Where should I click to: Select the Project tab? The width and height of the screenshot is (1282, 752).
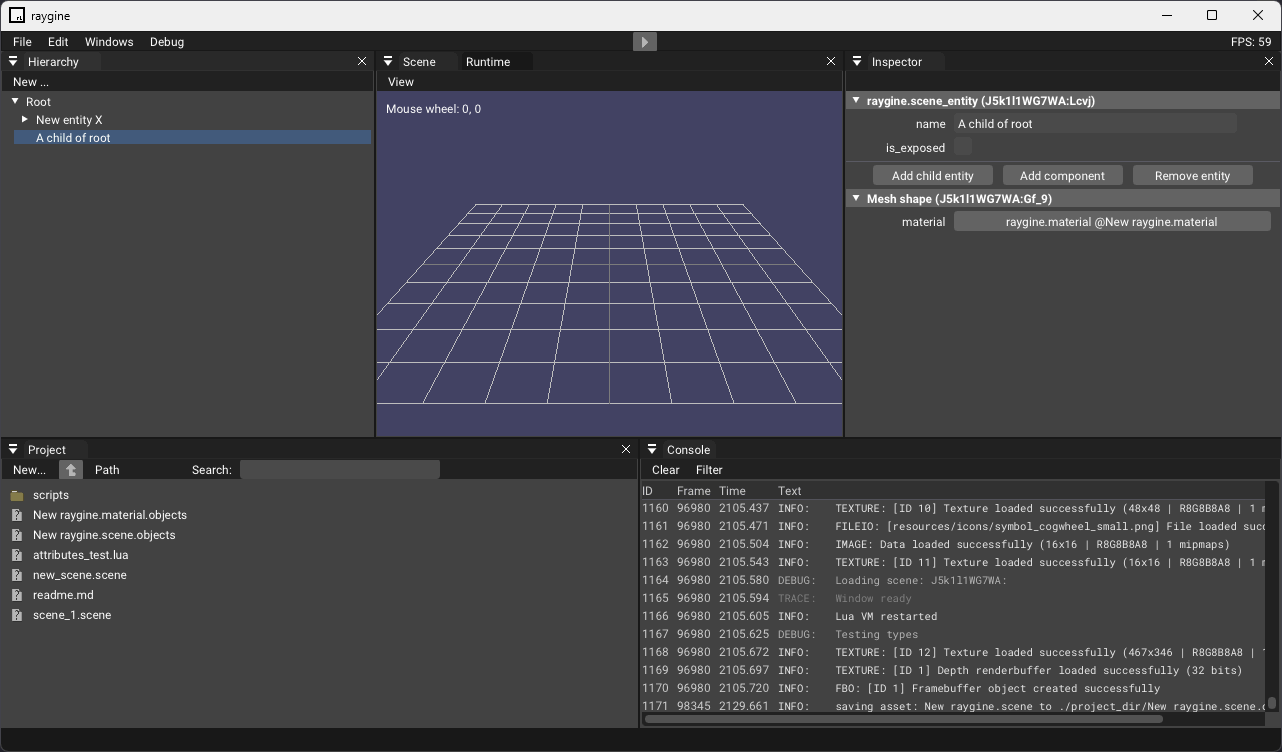[47, 450]
